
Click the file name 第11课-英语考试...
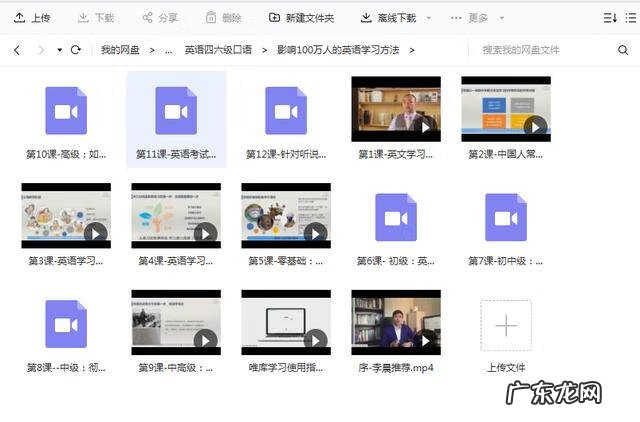pyautogui.click(x=176, y=154)
